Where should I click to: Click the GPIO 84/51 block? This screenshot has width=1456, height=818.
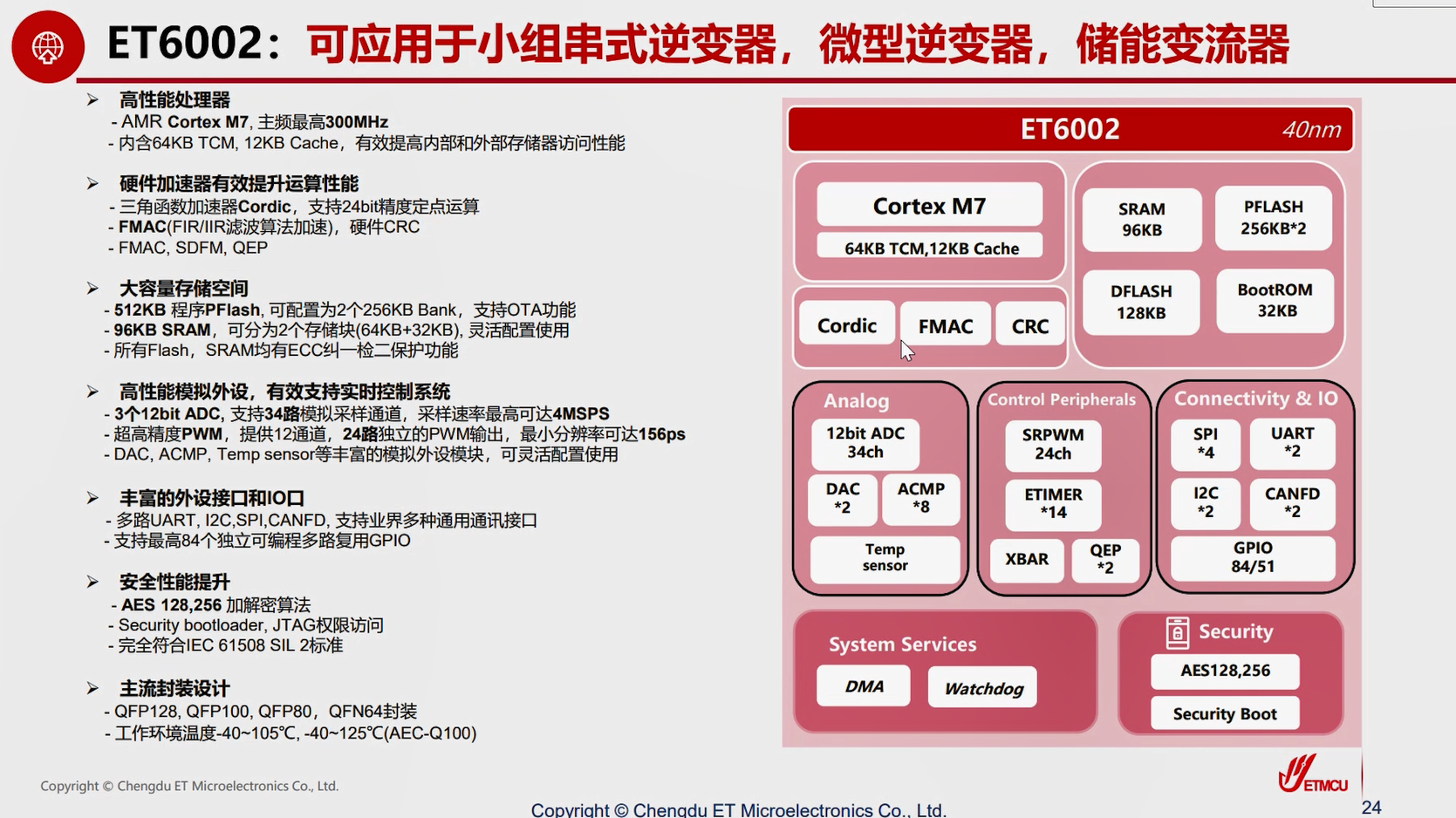point(1253,557)
